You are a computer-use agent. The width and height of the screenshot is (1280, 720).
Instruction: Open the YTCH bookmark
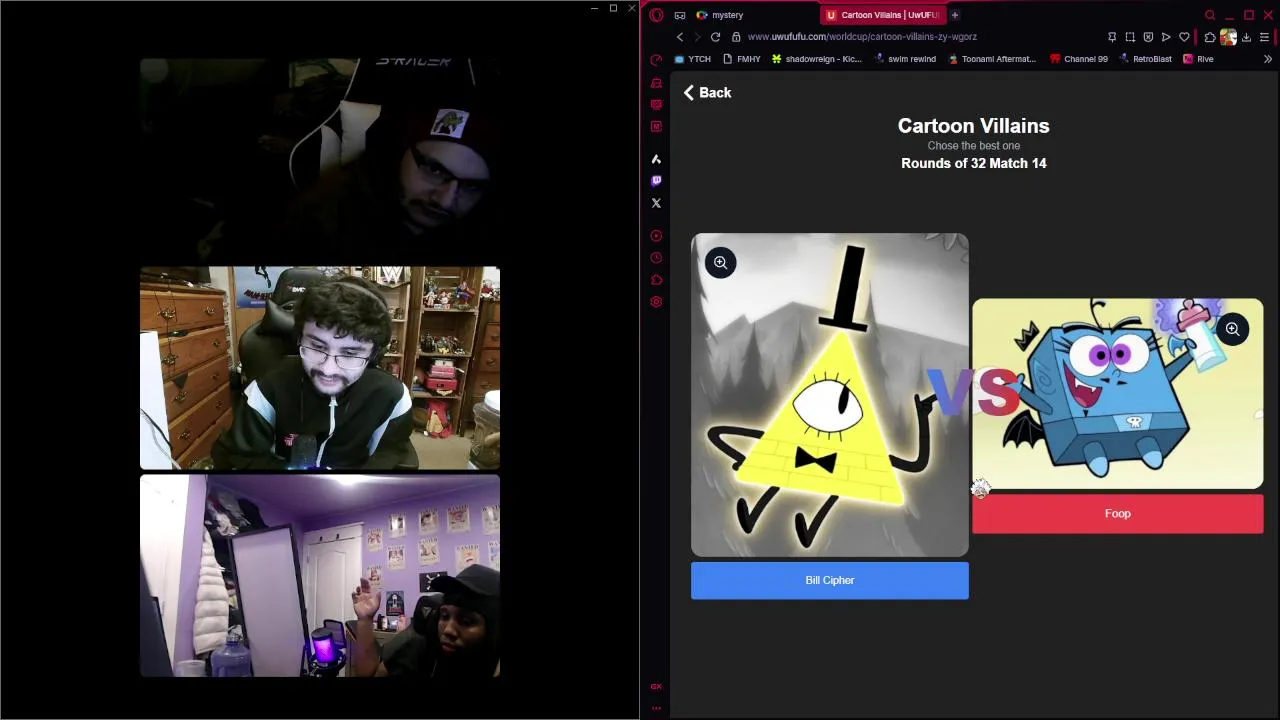tap(692, 59)
